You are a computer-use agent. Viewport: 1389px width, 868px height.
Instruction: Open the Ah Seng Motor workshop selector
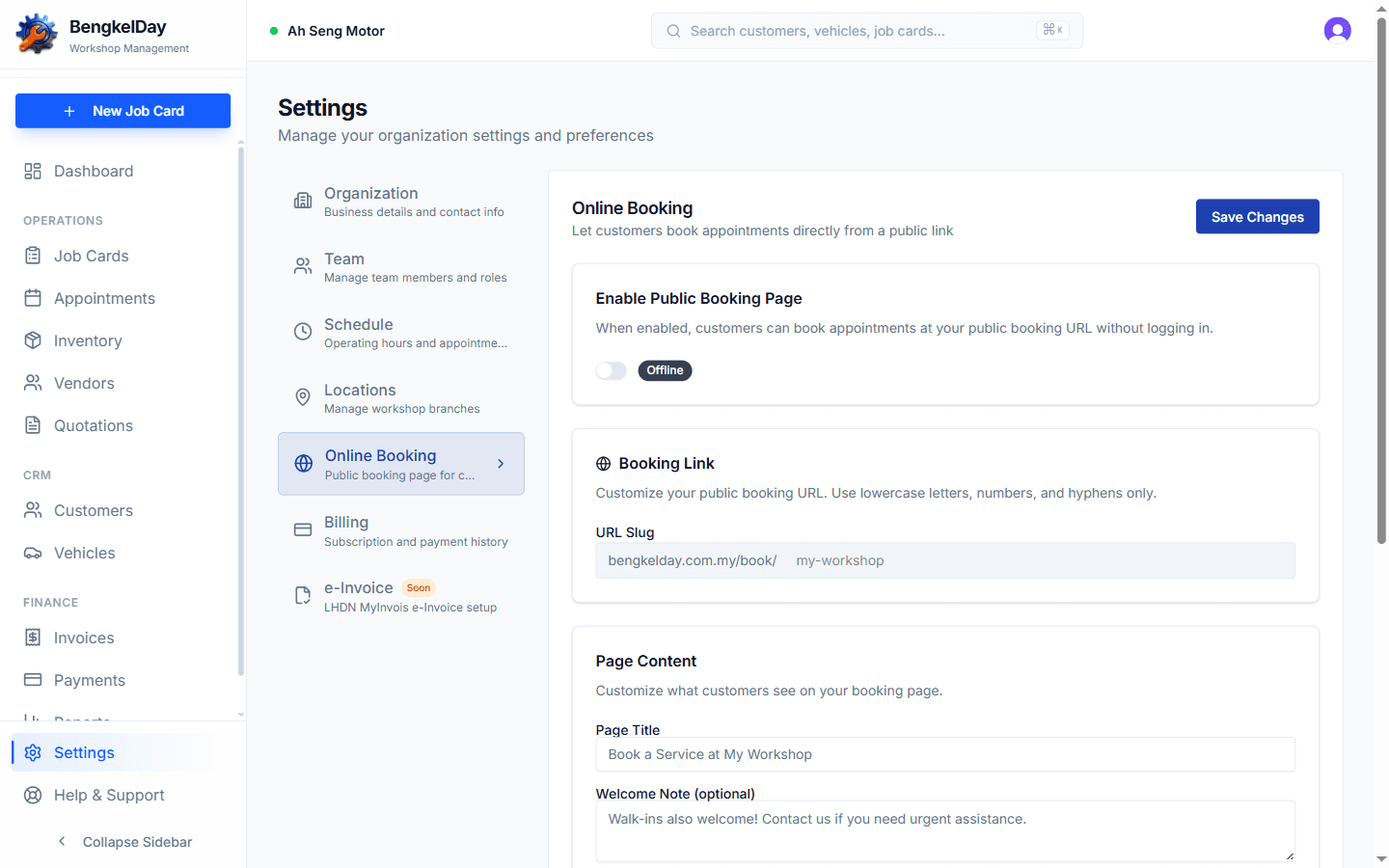coord(327,31)
